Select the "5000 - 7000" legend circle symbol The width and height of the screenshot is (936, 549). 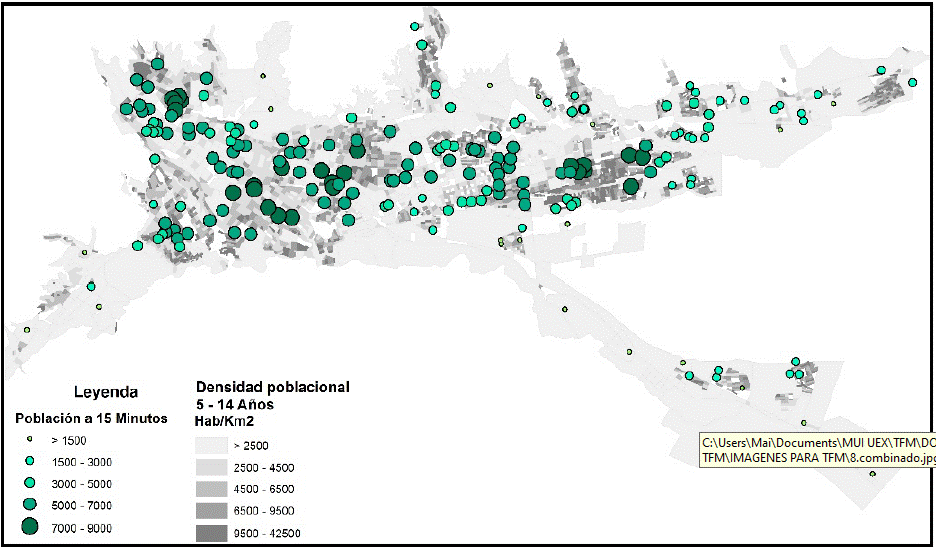[30, 504]
